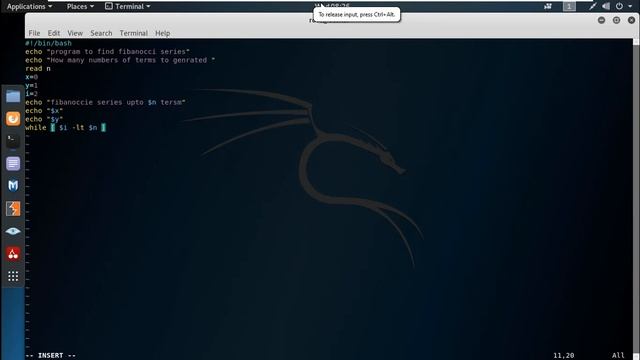This screenshot has height=360, width=640.
Task: Click the 'read n' line
Action: (x=38, y=69)
